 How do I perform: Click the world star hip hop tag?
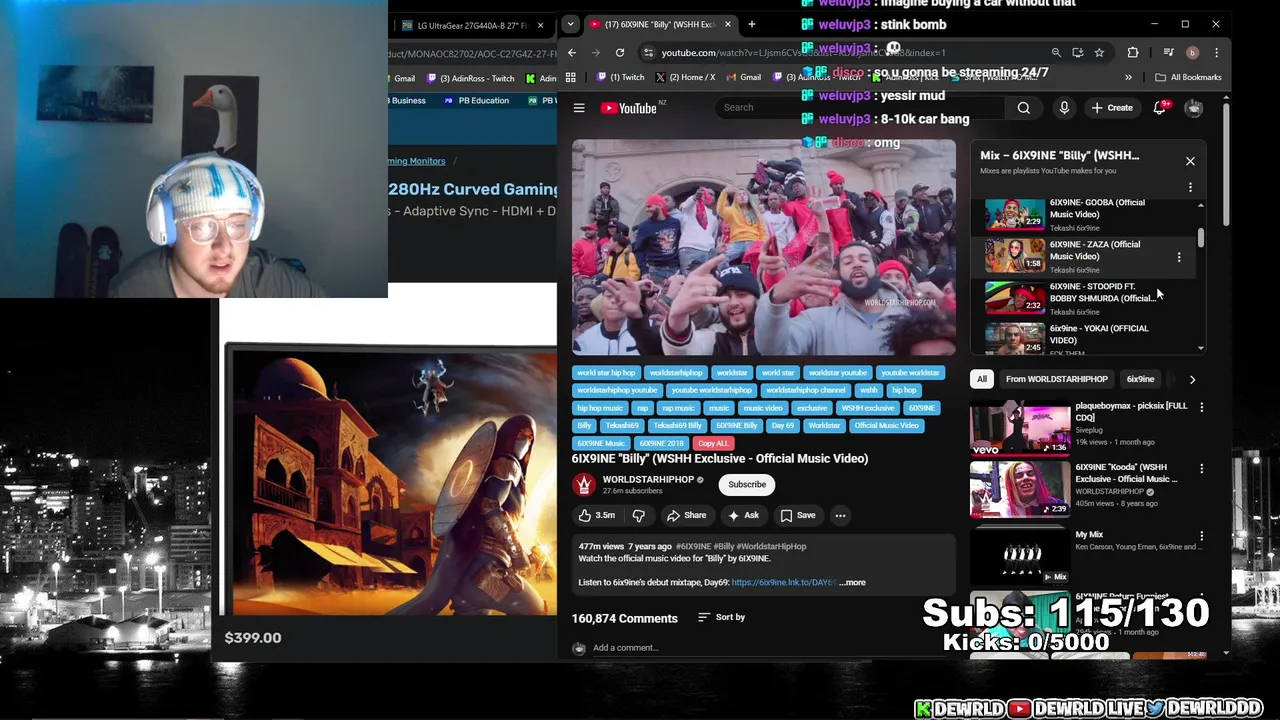(606, 372)
